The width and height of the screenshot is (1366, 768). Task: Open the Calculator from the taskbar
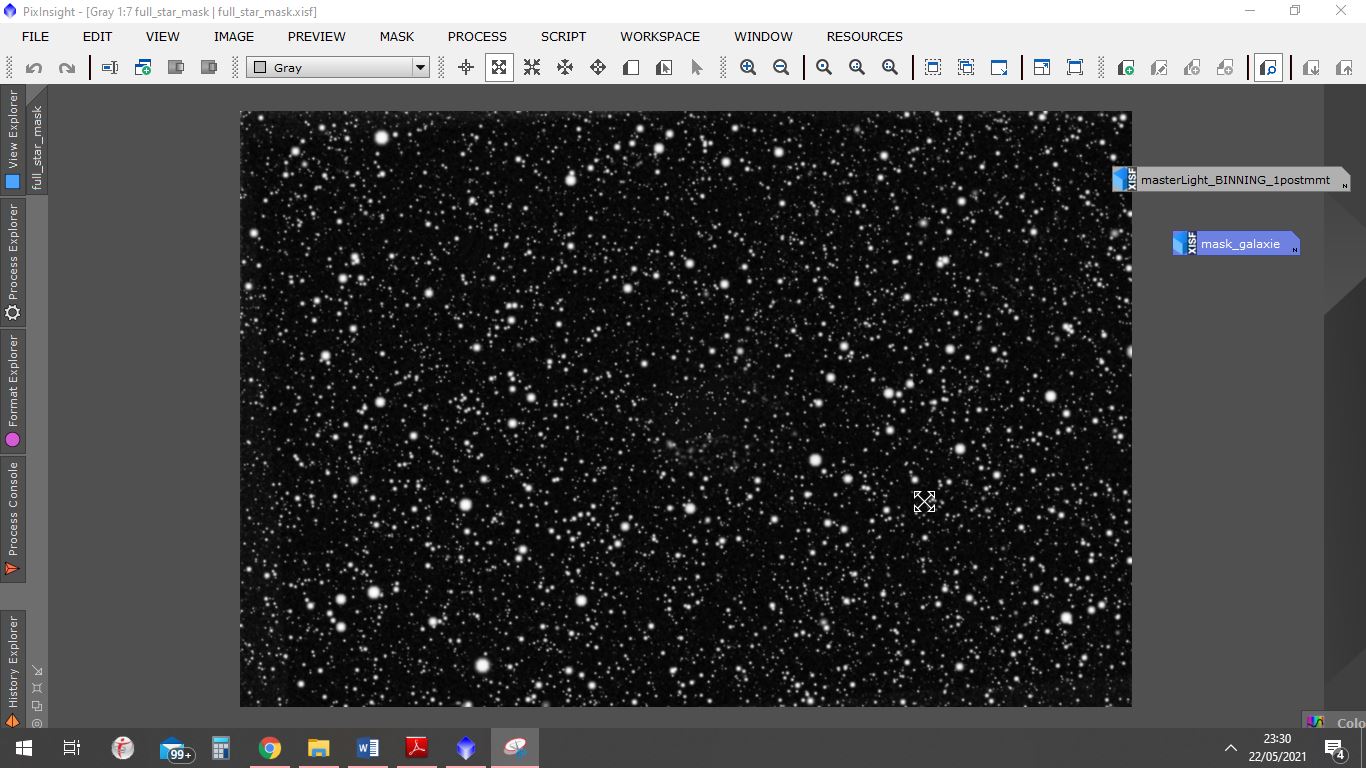pos(221,748)
